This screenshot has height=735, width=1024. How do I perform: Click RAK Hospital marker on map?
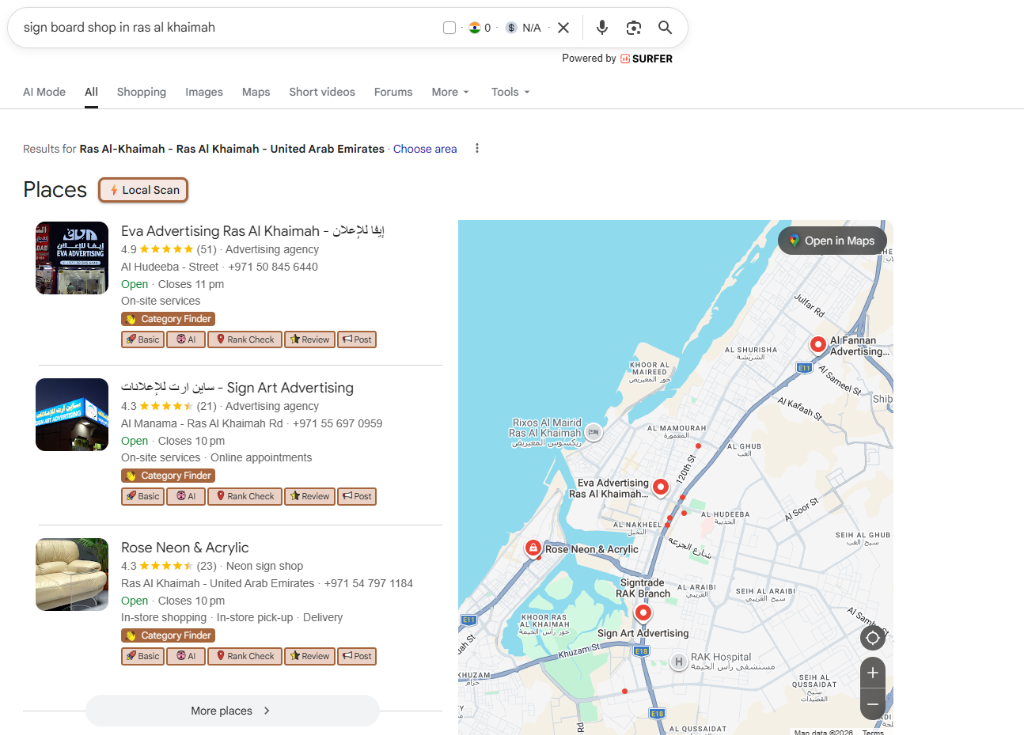679,662
